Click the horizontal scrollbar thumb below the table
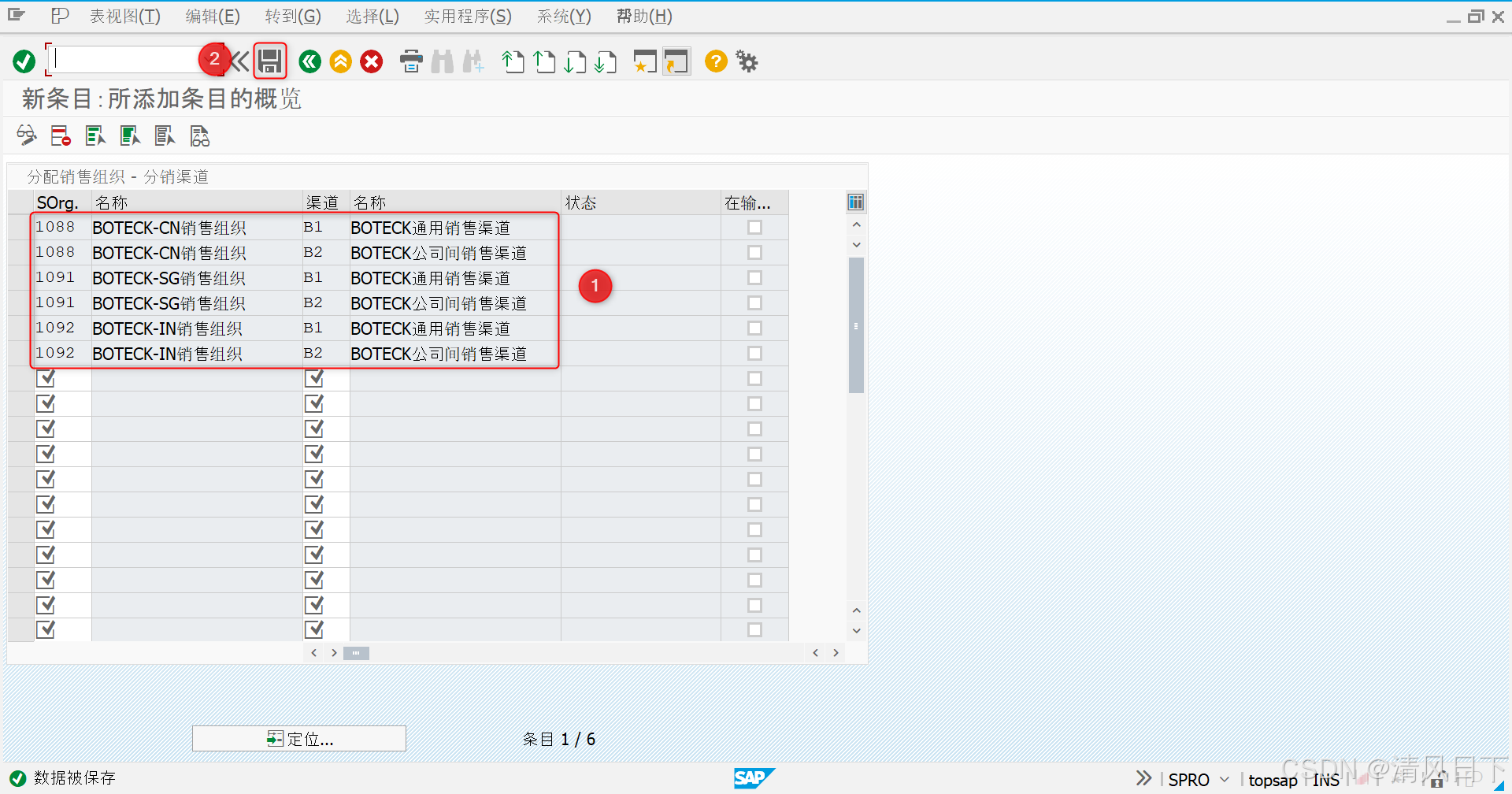Viewport: 1512px width, 794px height. click(x=356, y=653)
